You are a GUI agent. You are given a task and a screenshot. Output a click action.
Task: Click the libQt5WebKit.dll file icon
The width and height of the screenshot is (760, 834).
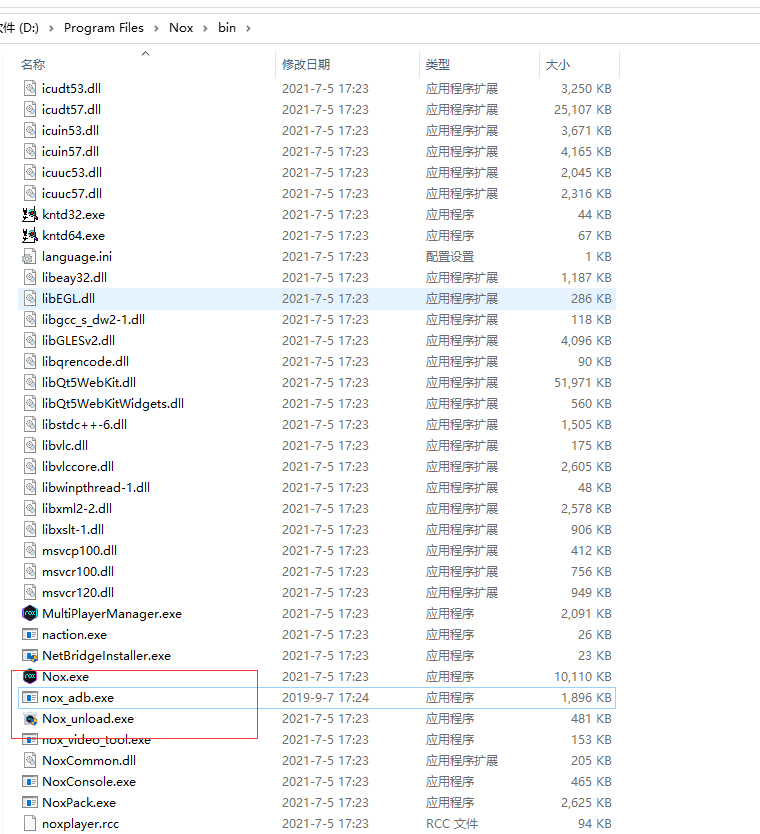pyautogui.click(x=30, y=382)
